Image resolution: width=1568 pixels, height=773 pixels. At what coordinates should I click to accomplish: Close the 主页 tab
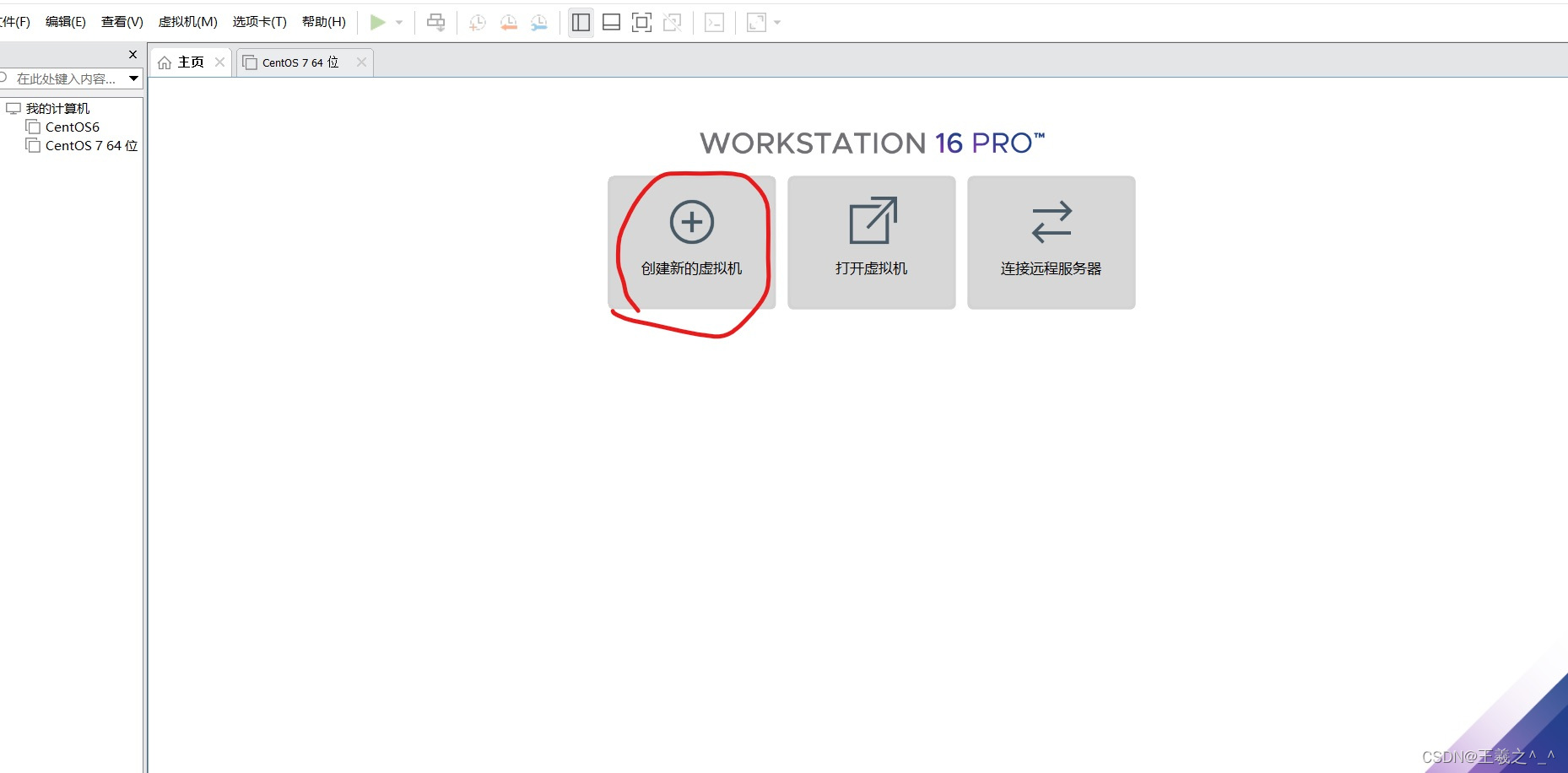pos(219,62)
